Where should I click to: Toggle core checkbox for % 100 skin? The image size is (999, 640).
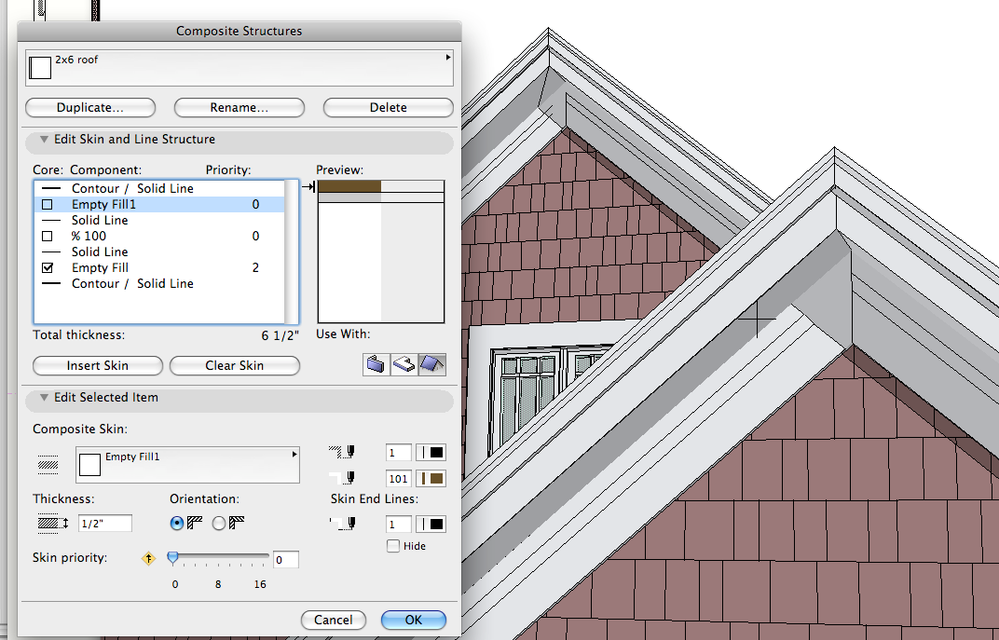pos(47,236)
